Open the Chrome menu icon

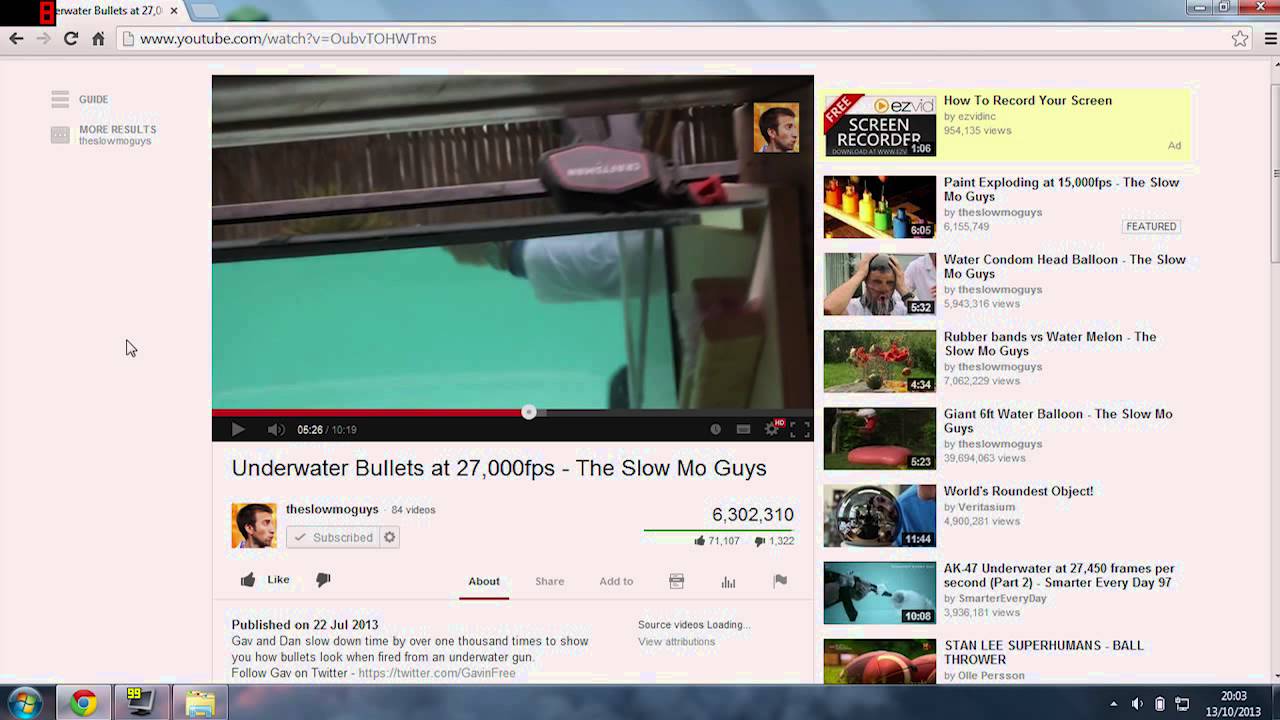(x=1271, y=39)
